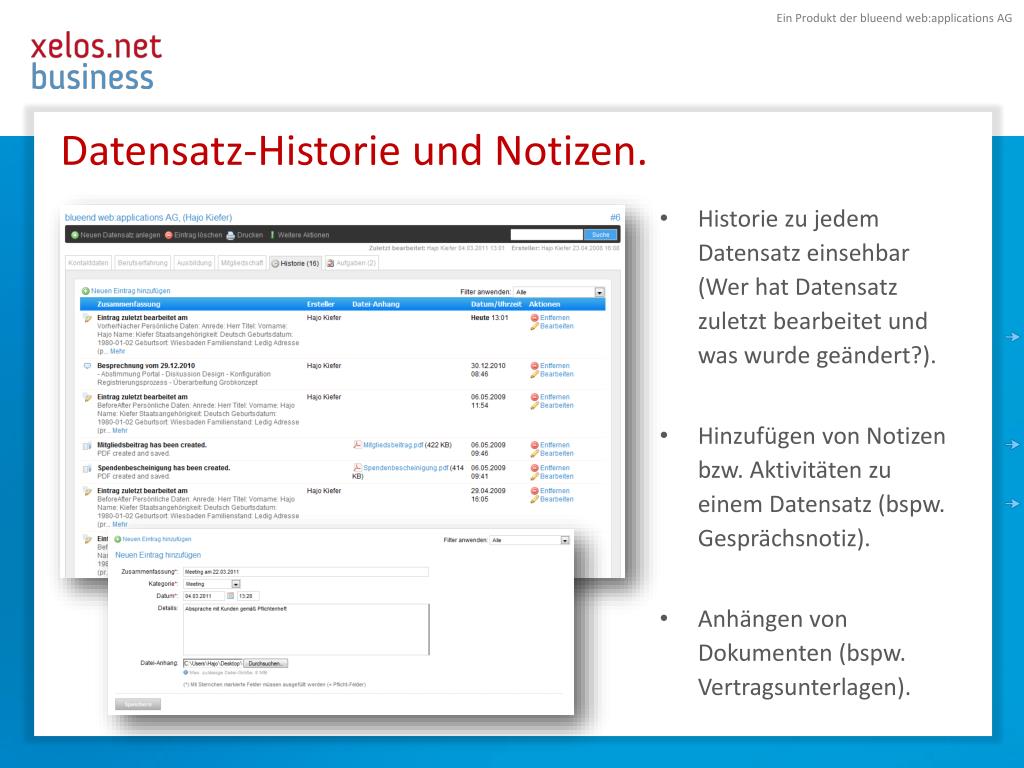1024x768 pixels.
Task: Click the PDF icon next to Mitgliedsbeitrag.pdf
Action: point(357,445)
